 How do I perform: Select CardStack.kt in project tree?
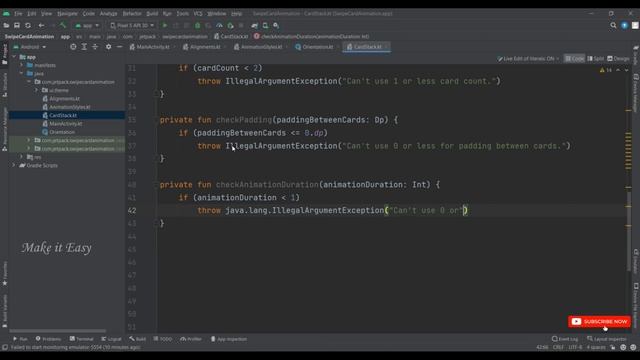[63, 116]
